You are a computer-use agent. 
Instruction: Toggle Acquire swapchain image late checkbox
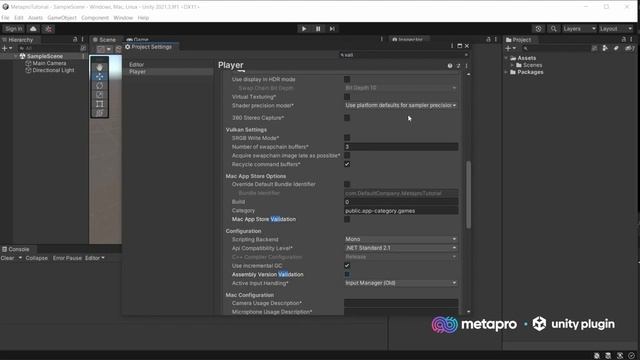(347, 156)
